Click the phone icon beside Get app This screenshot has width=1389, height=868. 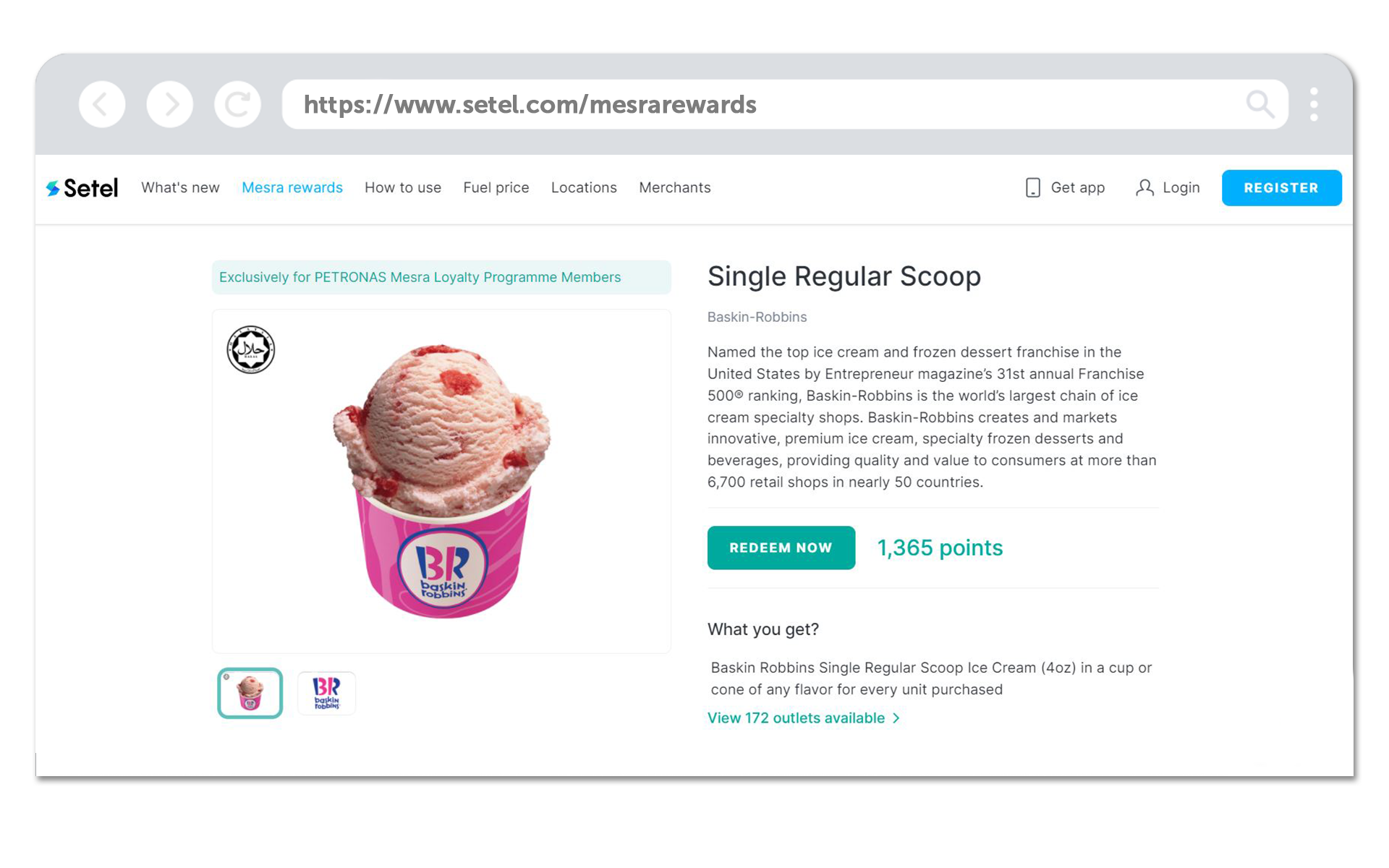pyautogui.click(x=1033, y=188)
